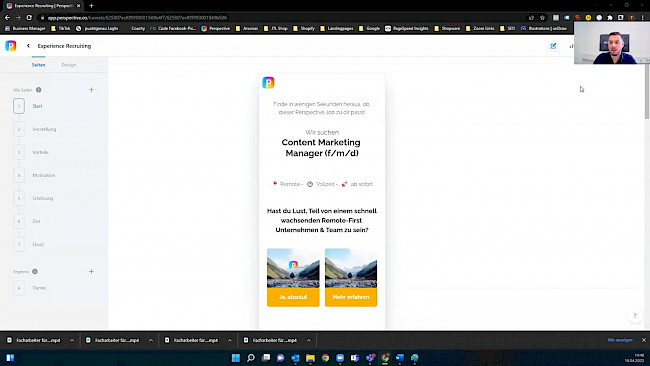Open Task View from the taskbar
This screenshot has width=650, height=366.
pyautogui.click(x=266, y=358)
